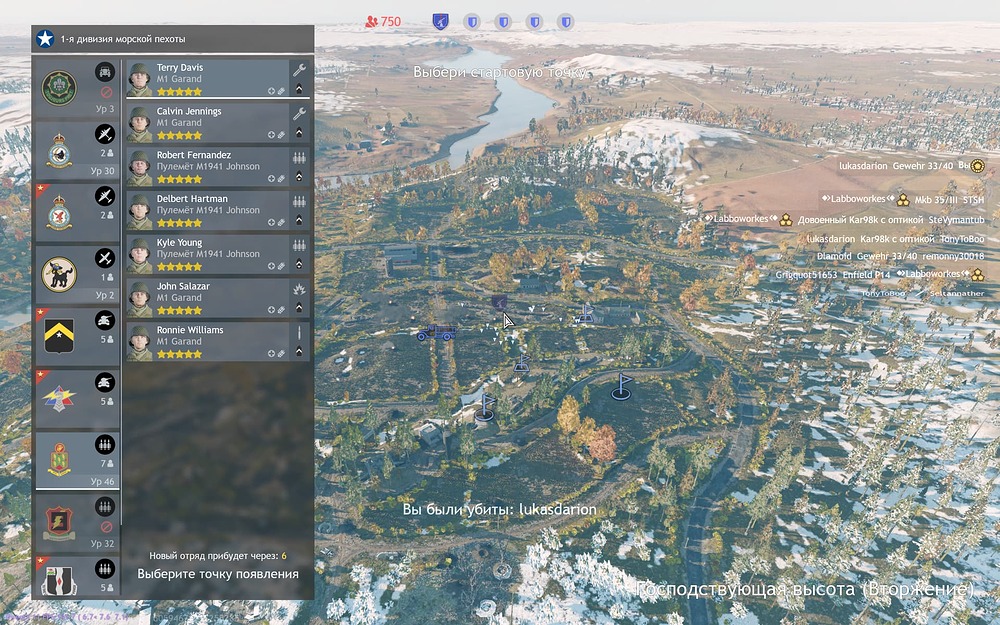Choose soldier John Salazar
This screenshot has height=625, width=1000.
click(x=217, y=298)
